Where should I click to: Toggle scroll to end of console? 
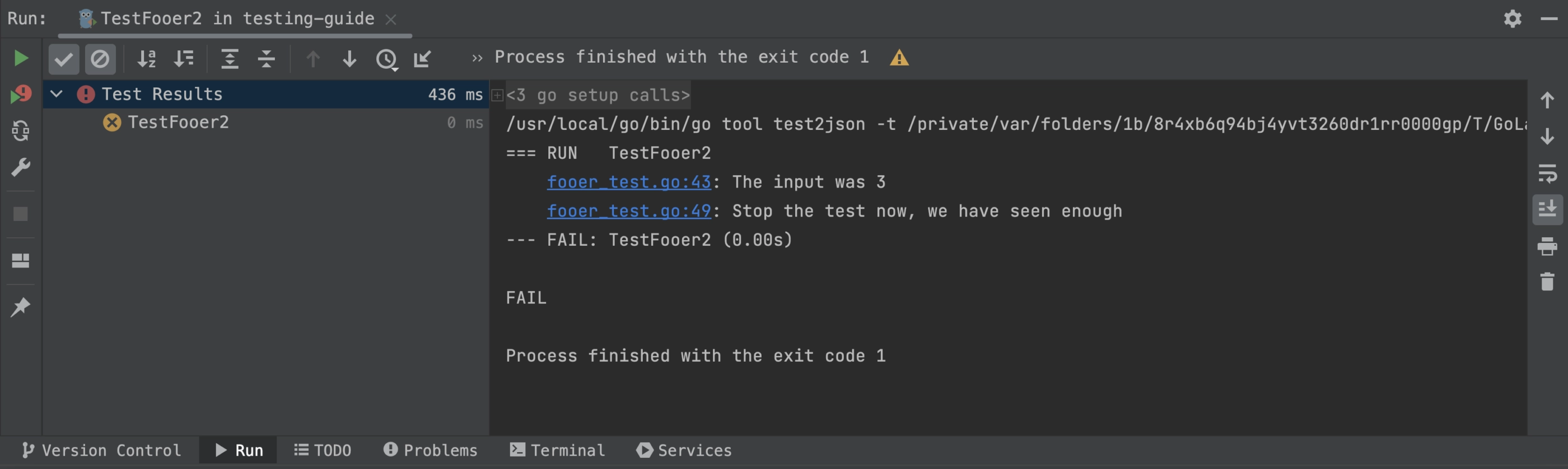pos(1547,209)
